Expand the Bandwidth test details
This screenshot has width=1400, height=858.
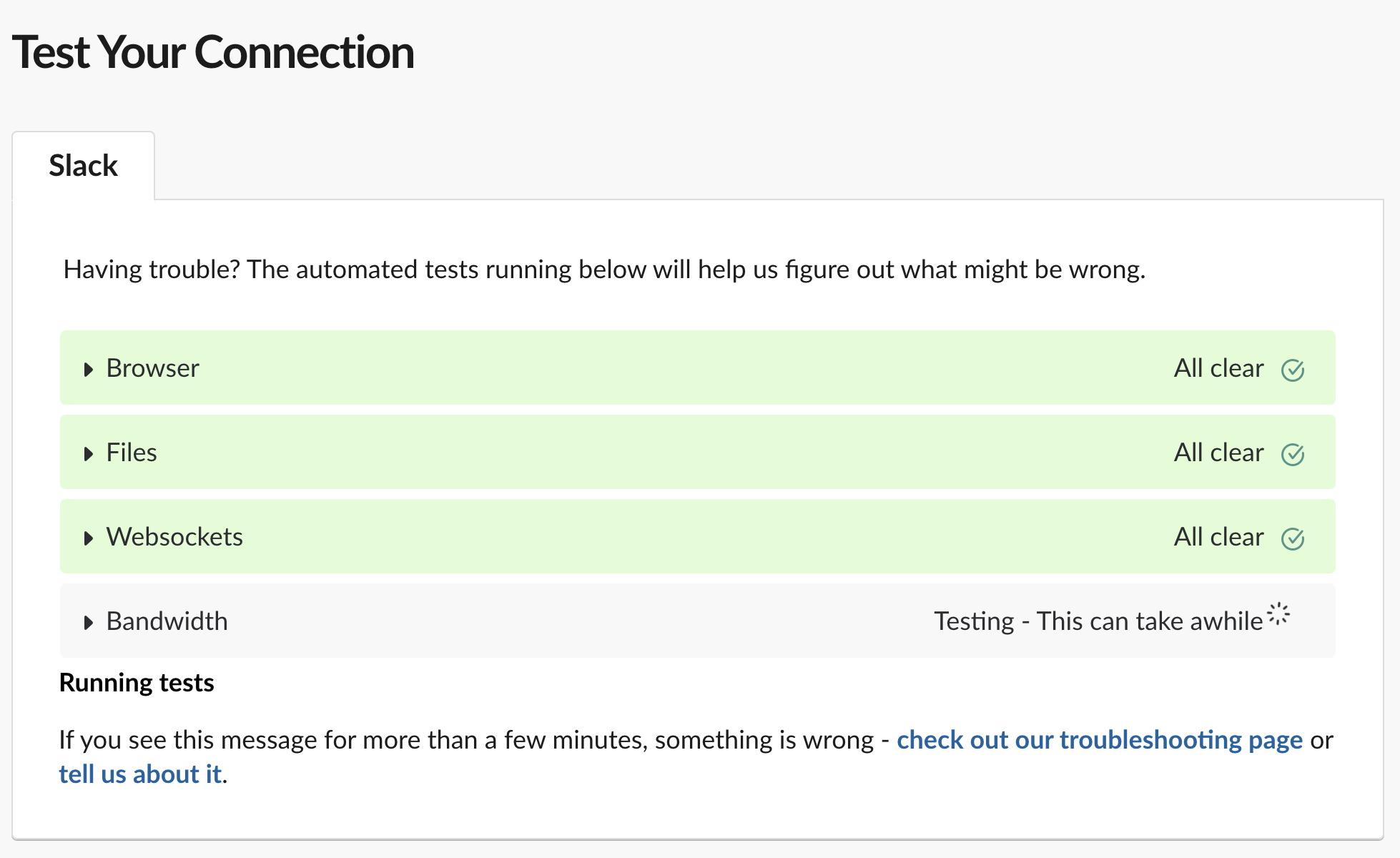tap(89, 621)
